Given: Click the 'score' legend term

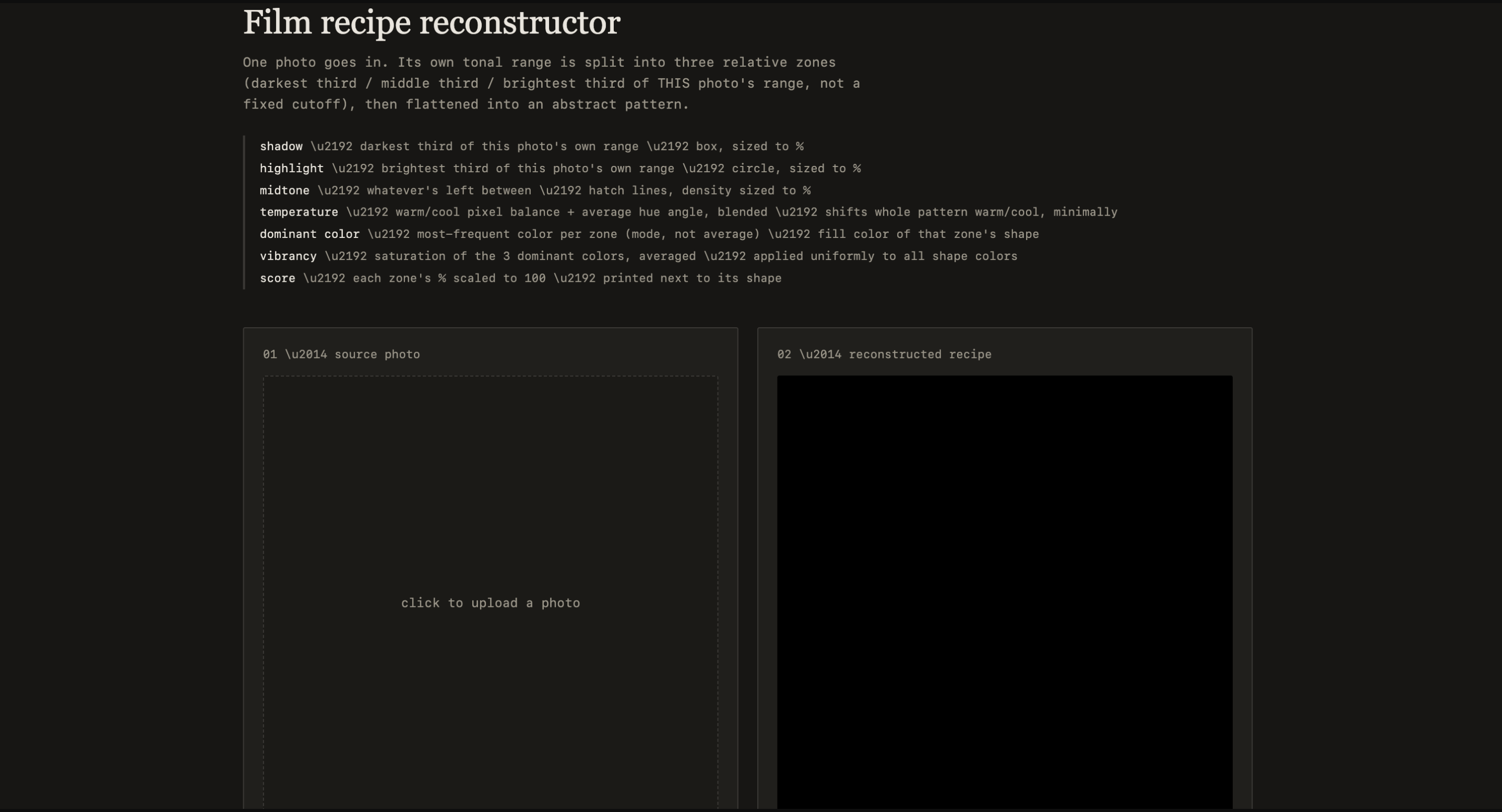Looking at the screenshot, I should point(278,279).
